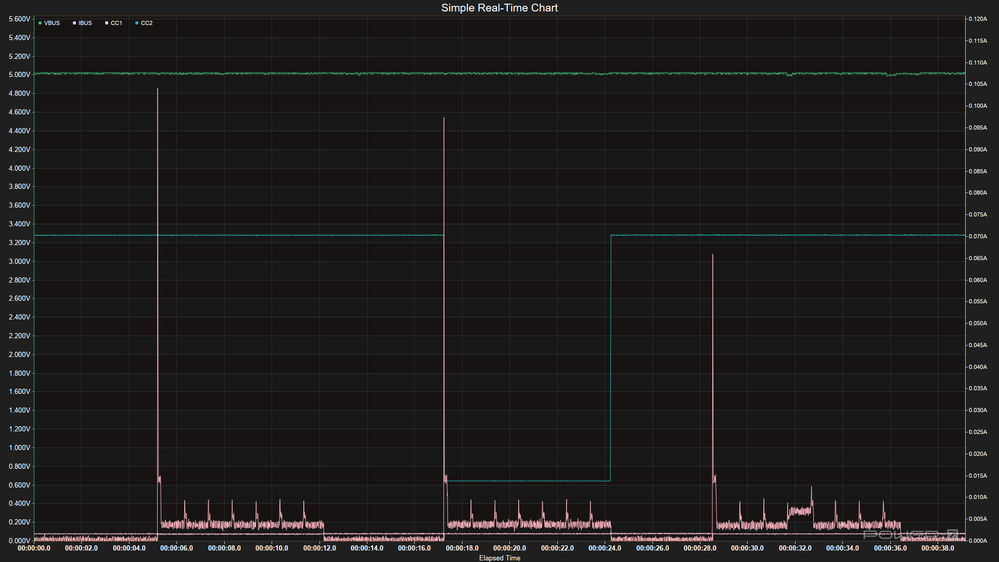This screenshot has height=562, width=999.
Task: Toggle the IBUS series in the legend
Action: 82,23
